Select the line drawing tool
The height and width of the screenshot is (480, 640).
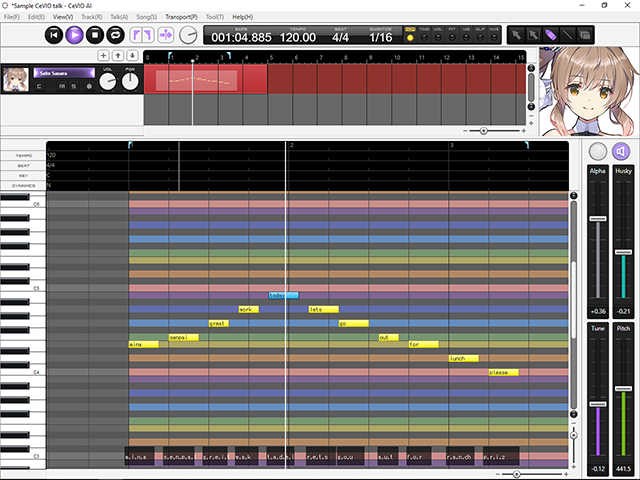567,35
